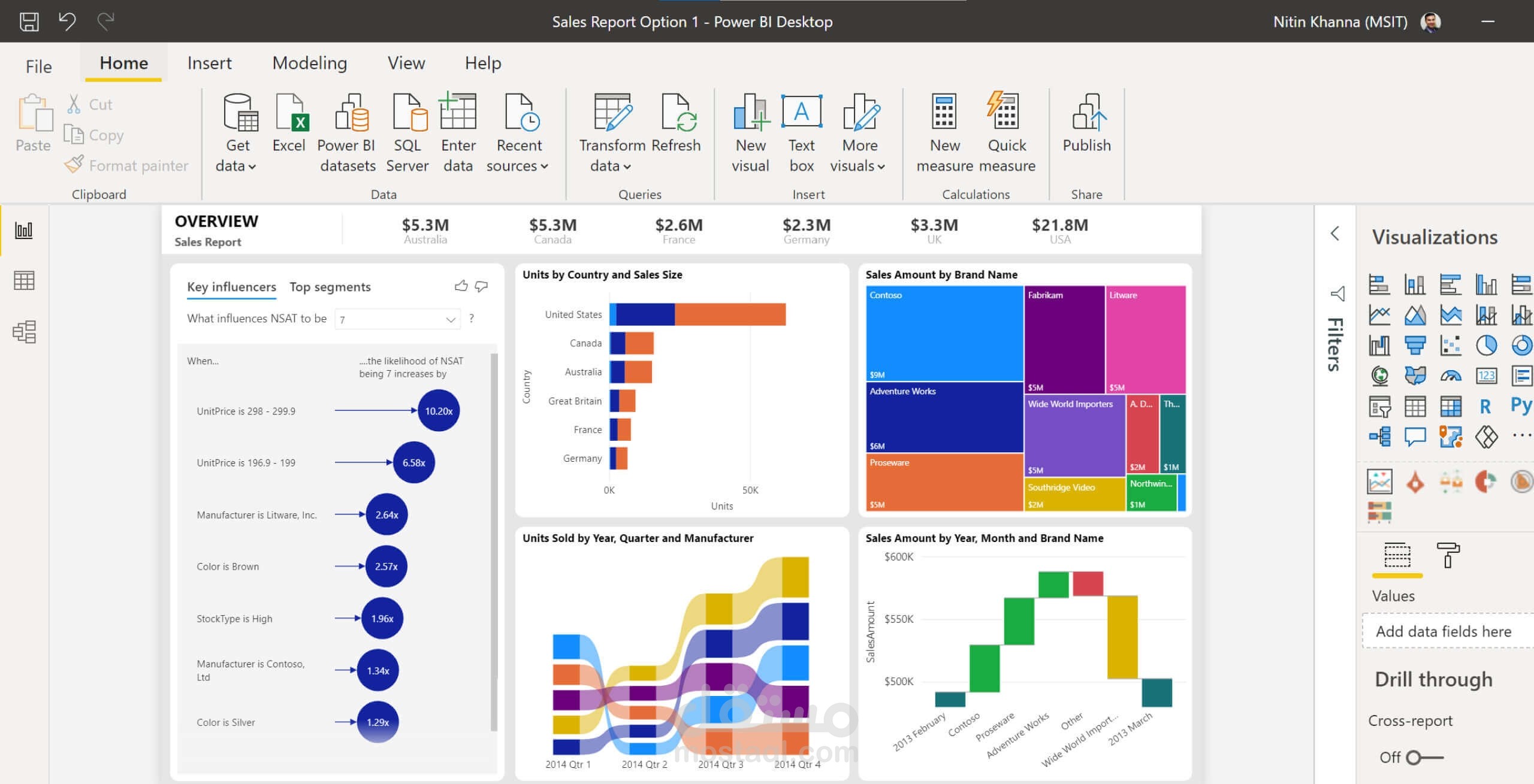Viewport: 1534px width, 784px height.
Task: Select the Top segments tab
Action: [x=330, y=287]
